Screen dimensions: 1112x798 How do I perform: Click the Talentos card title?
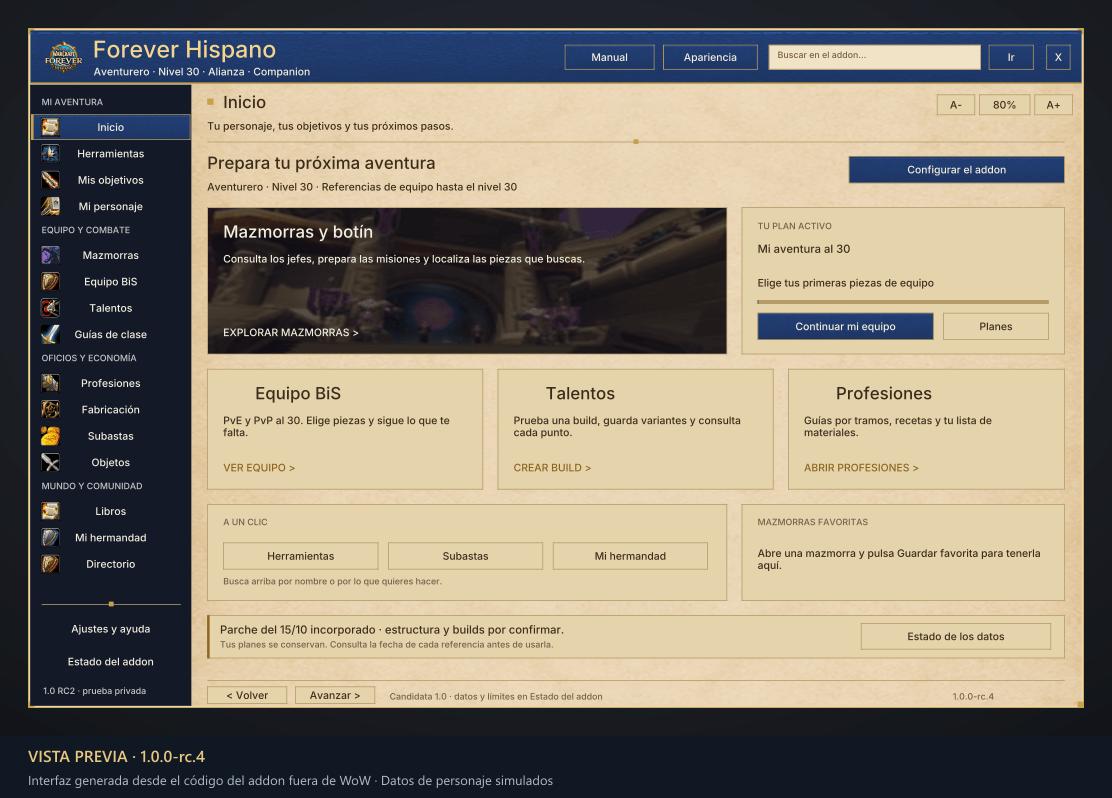click(x=580, y=394)
